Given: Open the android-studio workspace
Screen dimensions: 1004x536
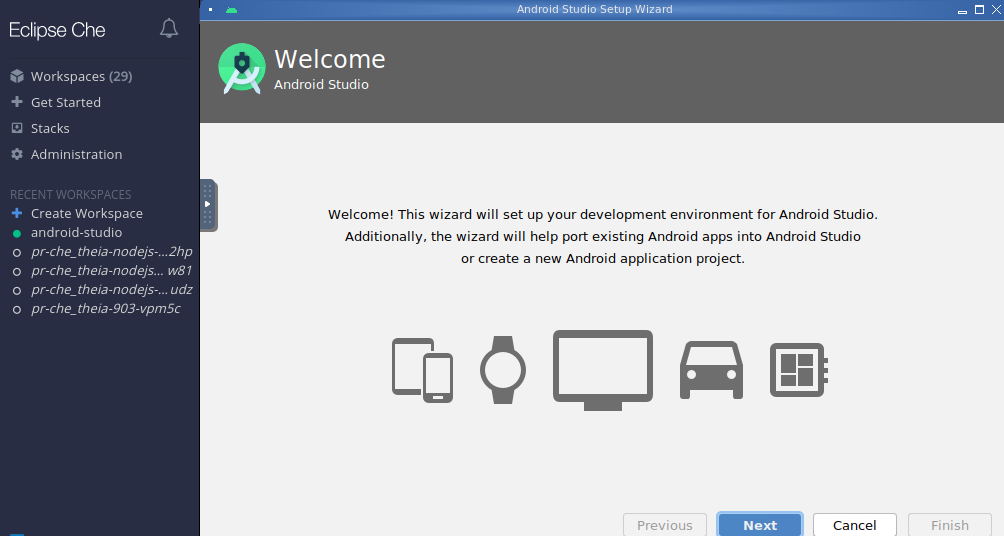Looking at the screenshot, I should (76, 232).
